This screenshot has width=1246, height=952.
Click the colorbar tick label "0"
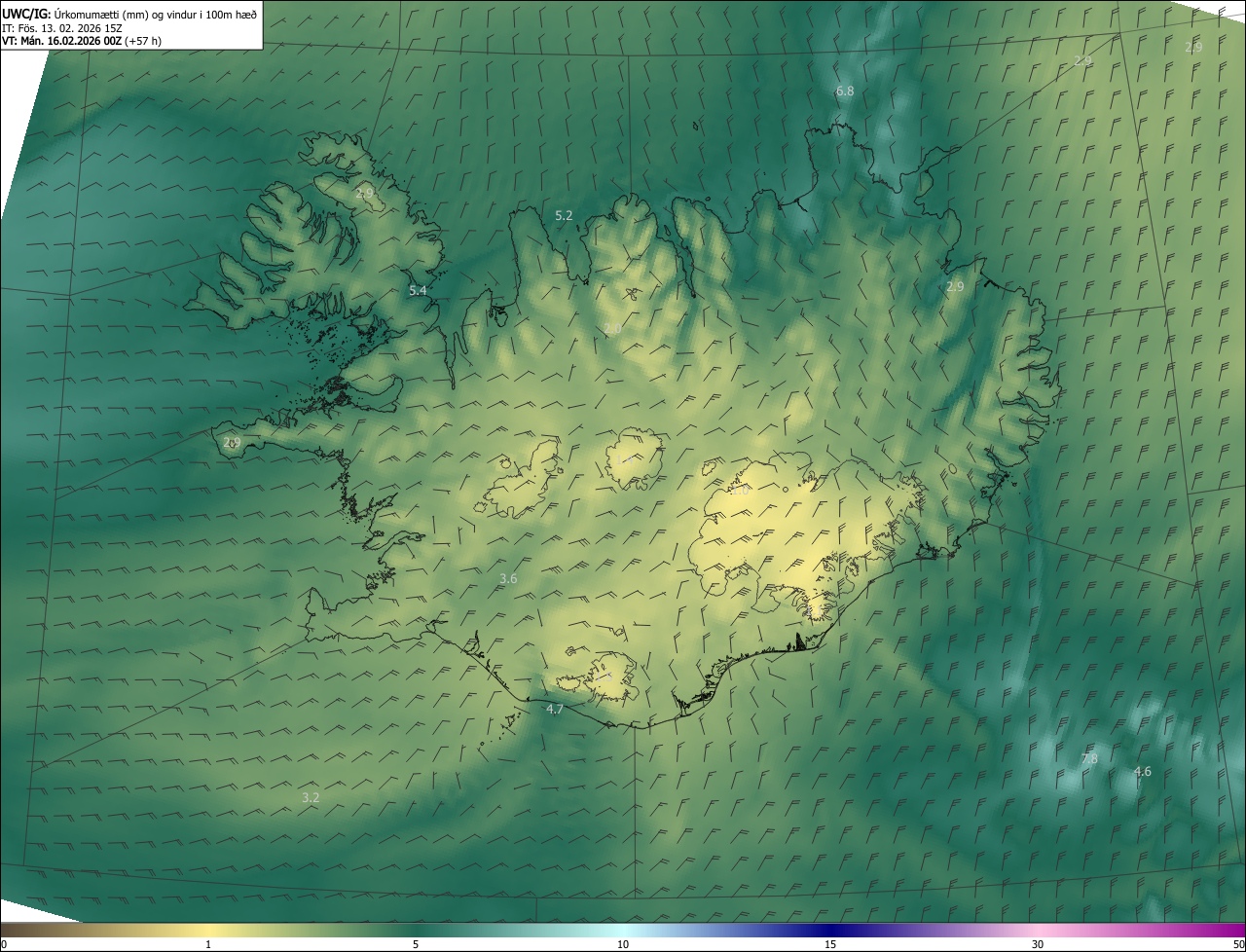click(3, 944)
